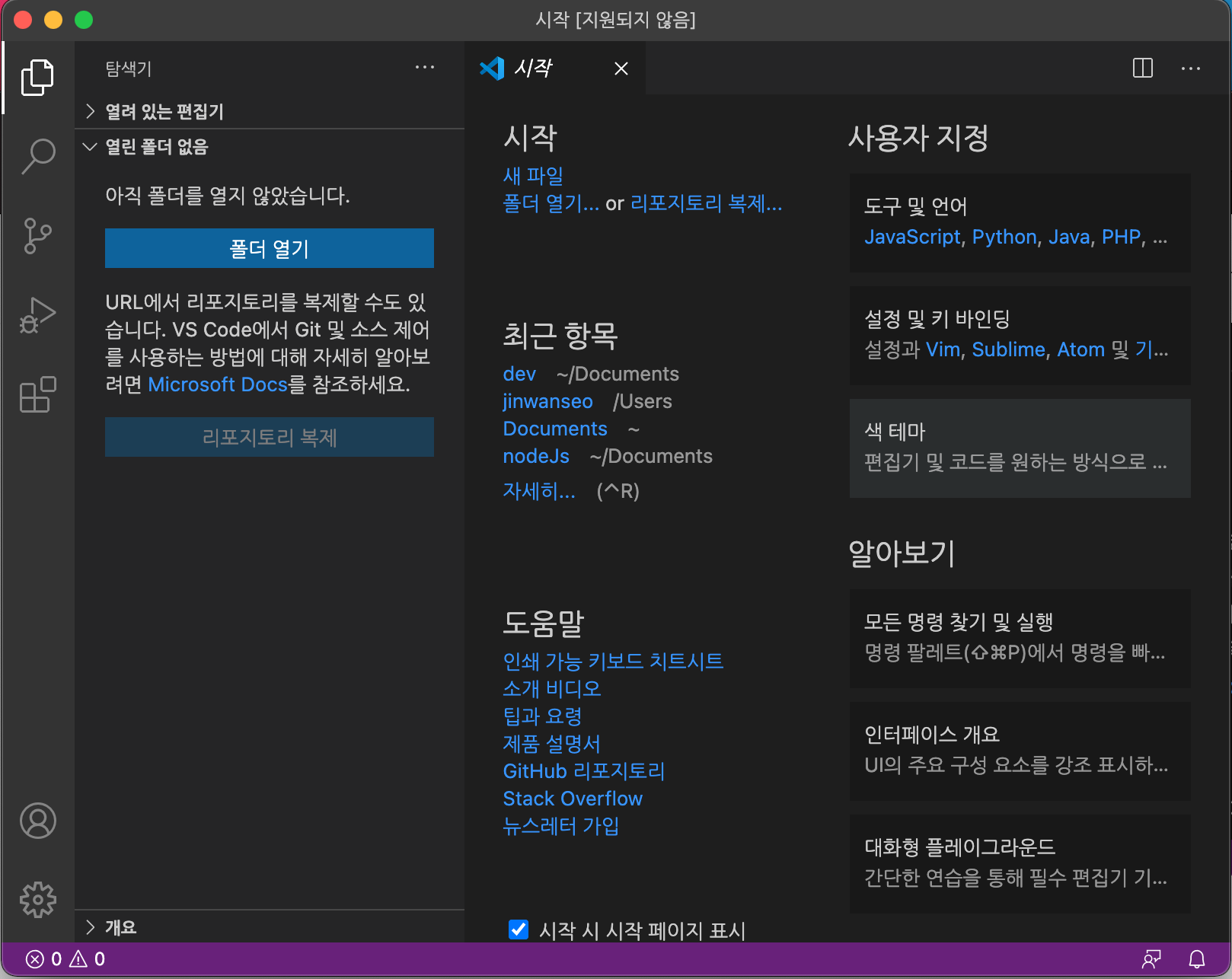Open the 색 테마 card
This screenshot has height=979, width=1232.
coord(1020,448)
